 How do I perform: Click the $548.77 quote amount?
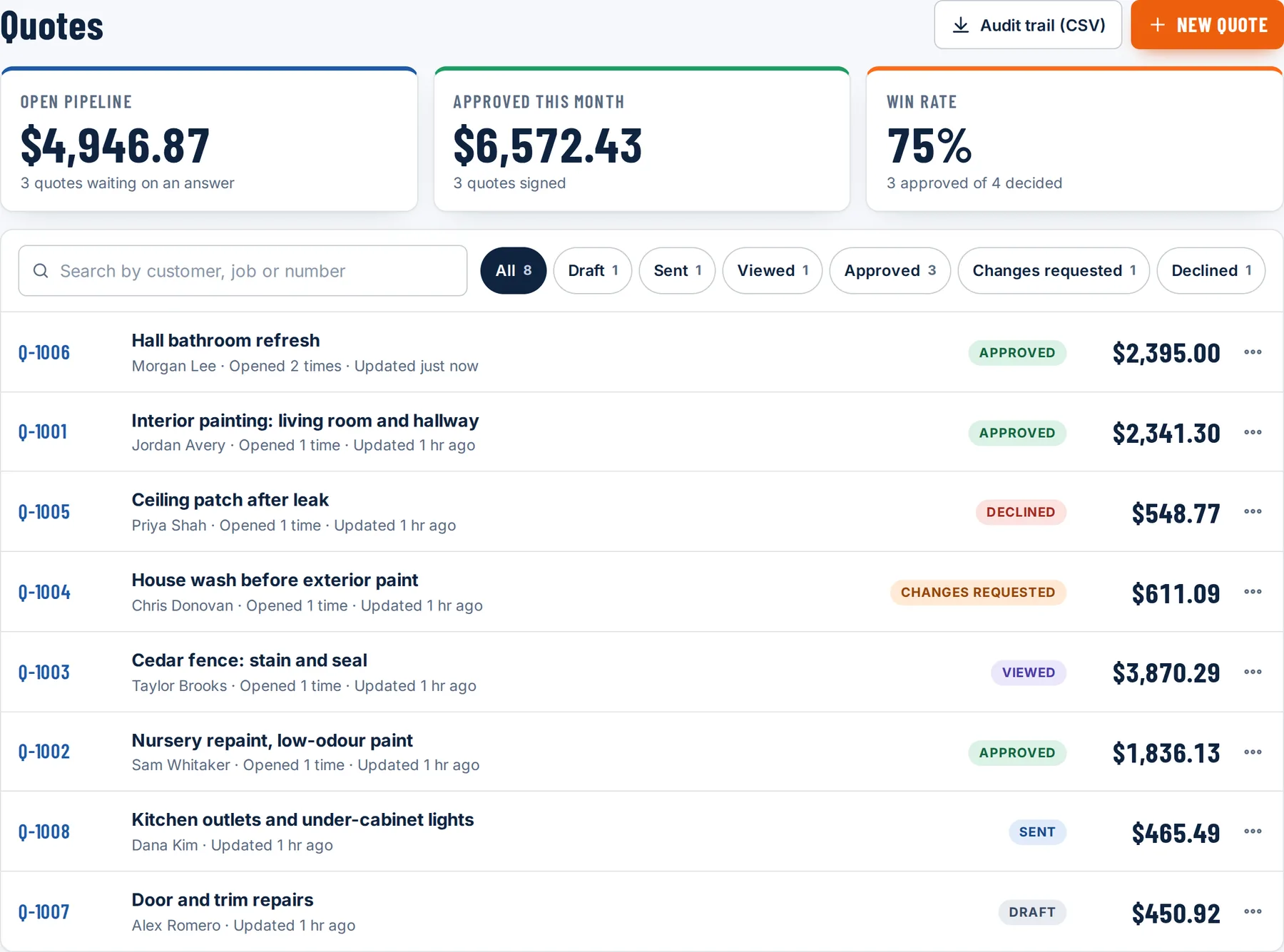pos(1176,513)
